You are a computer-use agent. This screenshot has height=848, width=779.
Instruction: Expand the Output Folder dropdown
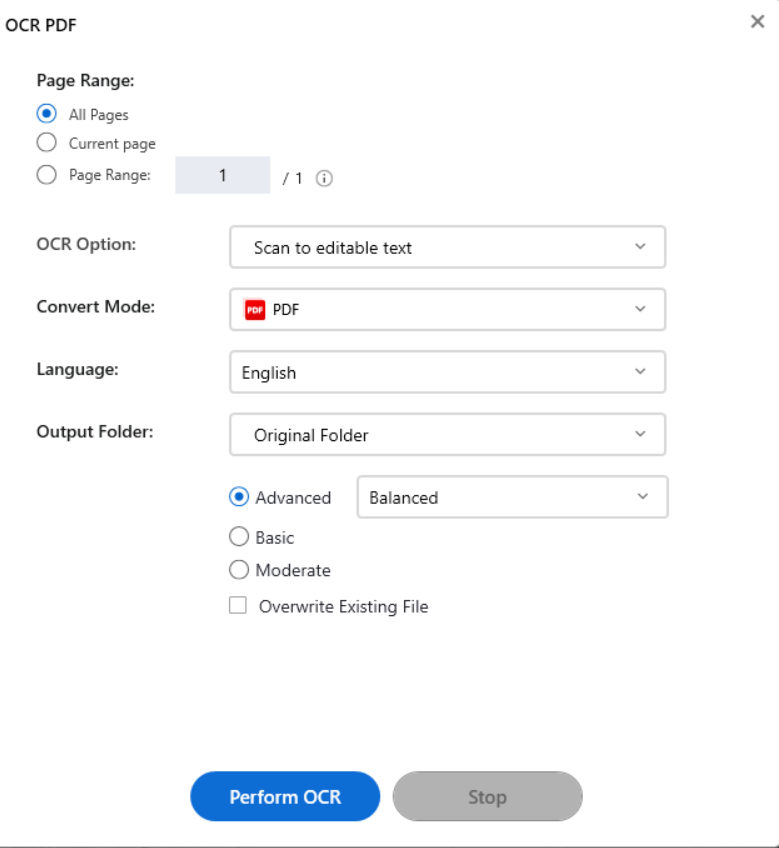(x=447, y=435)
